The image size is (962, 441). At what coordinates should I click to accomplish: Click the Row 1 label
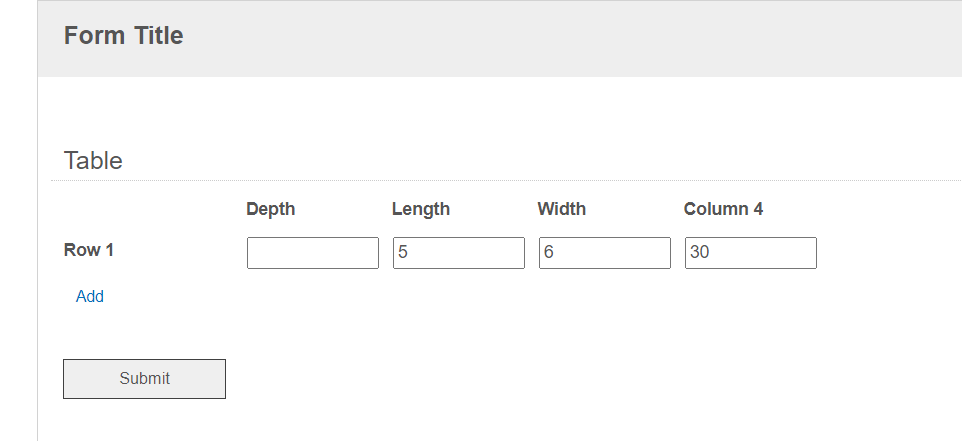89,250
